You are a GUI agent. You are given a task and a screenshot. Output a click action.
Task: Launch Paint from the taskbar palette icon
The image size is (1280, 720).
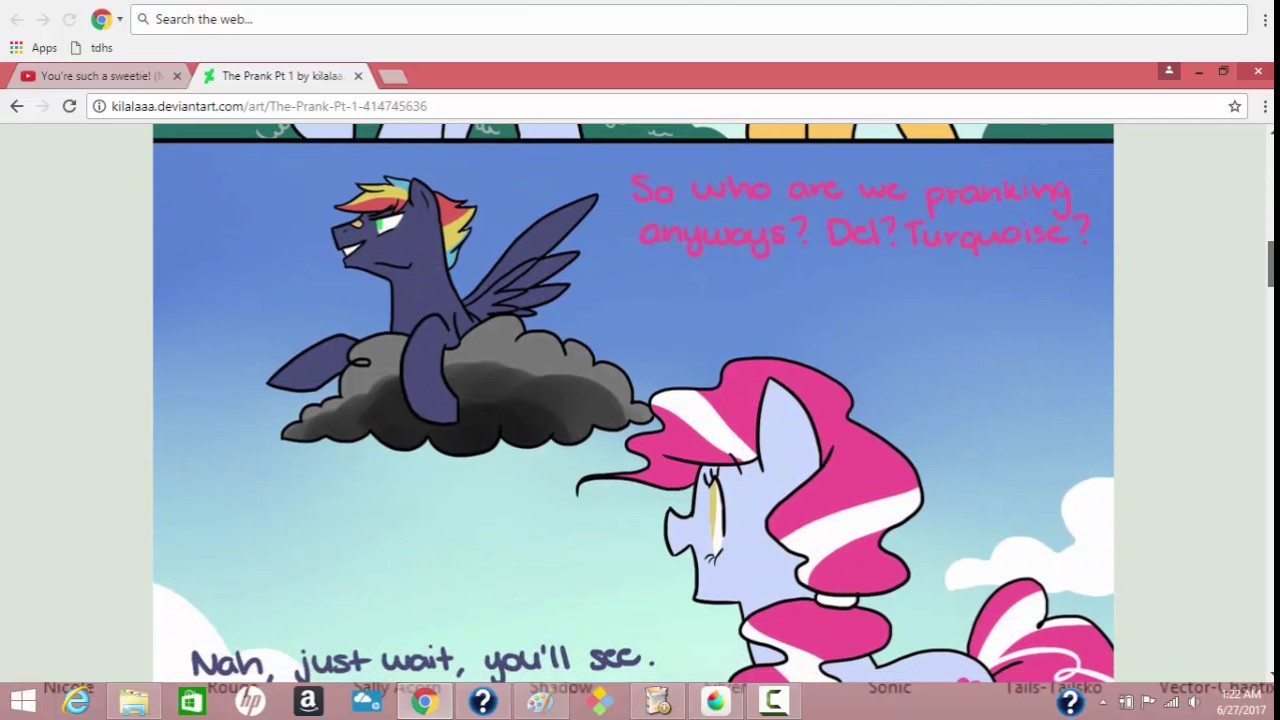pyautogui.click(x=541, y=702)
